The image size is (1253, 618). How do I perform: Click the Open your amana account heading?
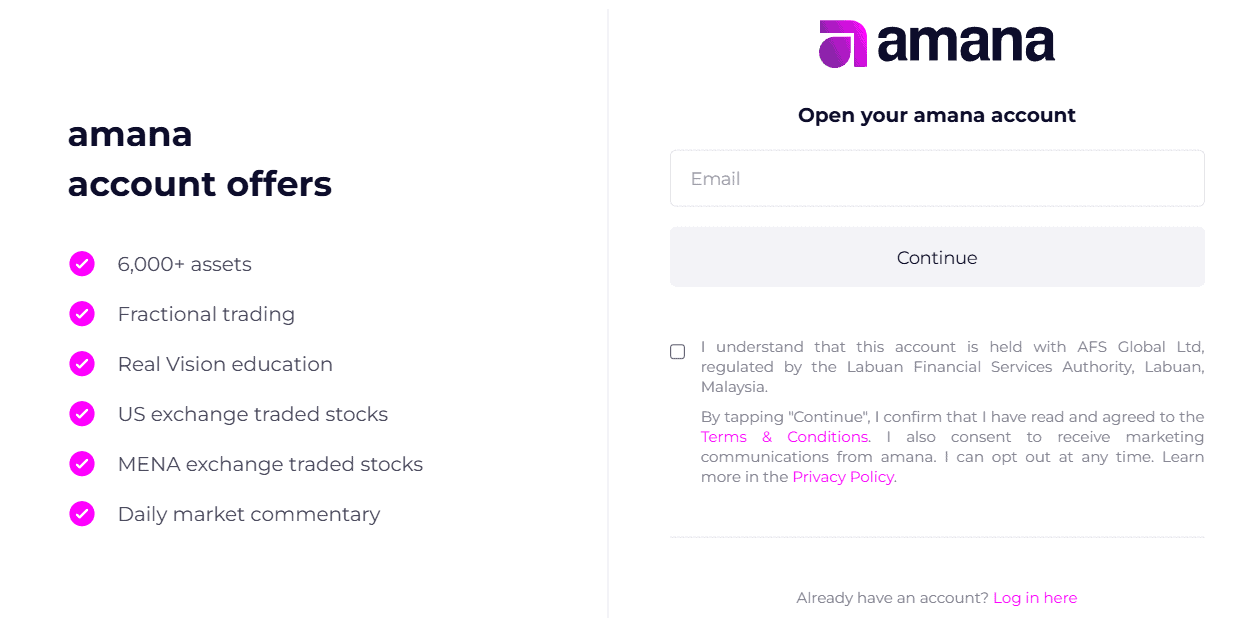click(936, 115)
